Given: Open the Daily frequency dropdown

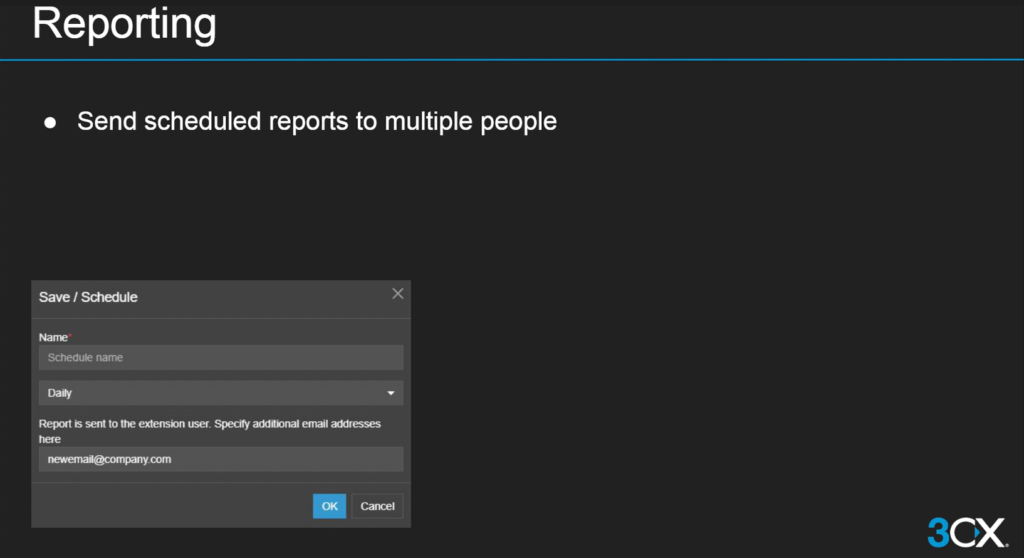Looking at the screenshot, I should pos(221,393).
